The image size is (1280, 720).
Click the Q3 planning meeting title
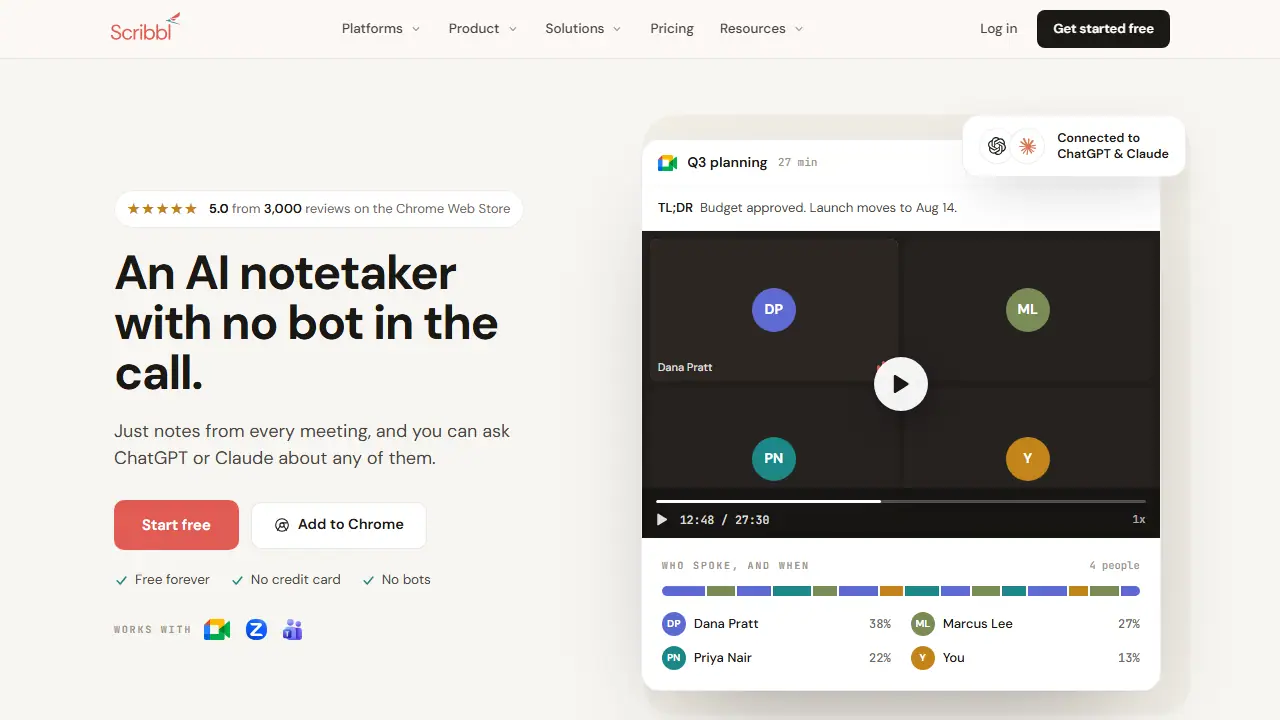pos(727,162)
